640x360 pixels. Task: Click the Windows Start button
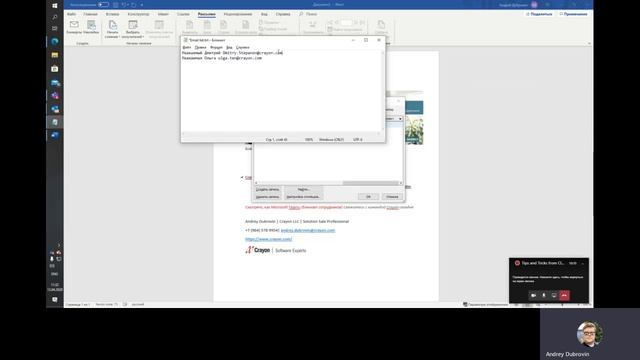point(55,5)
